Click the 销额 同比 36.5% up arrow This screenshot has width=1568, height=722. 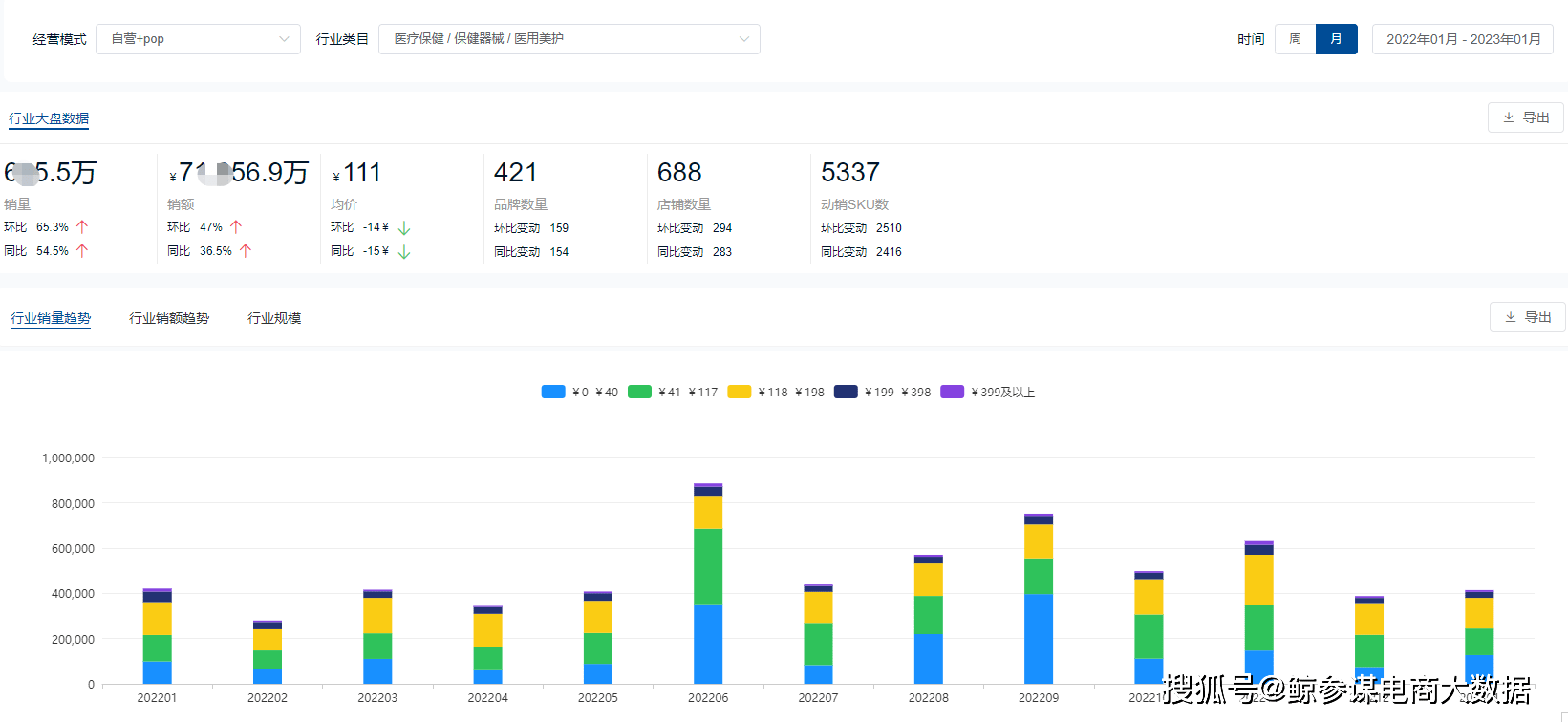[246, 251]
